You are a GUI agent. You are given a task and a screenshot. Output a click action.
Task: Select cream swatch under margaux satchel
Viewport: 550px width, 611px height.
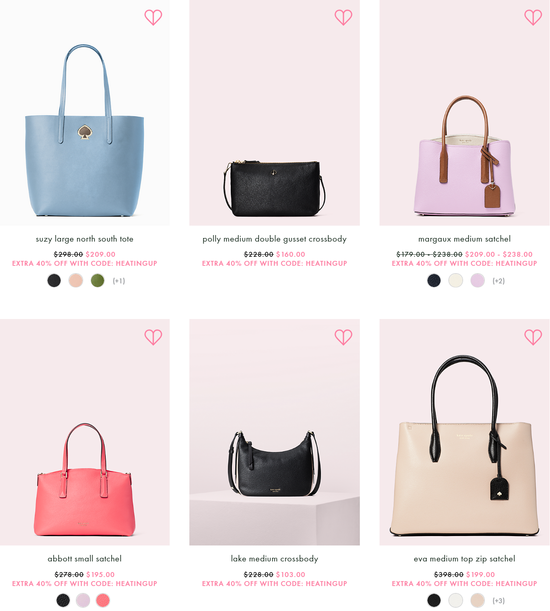[x=456, y=280]
